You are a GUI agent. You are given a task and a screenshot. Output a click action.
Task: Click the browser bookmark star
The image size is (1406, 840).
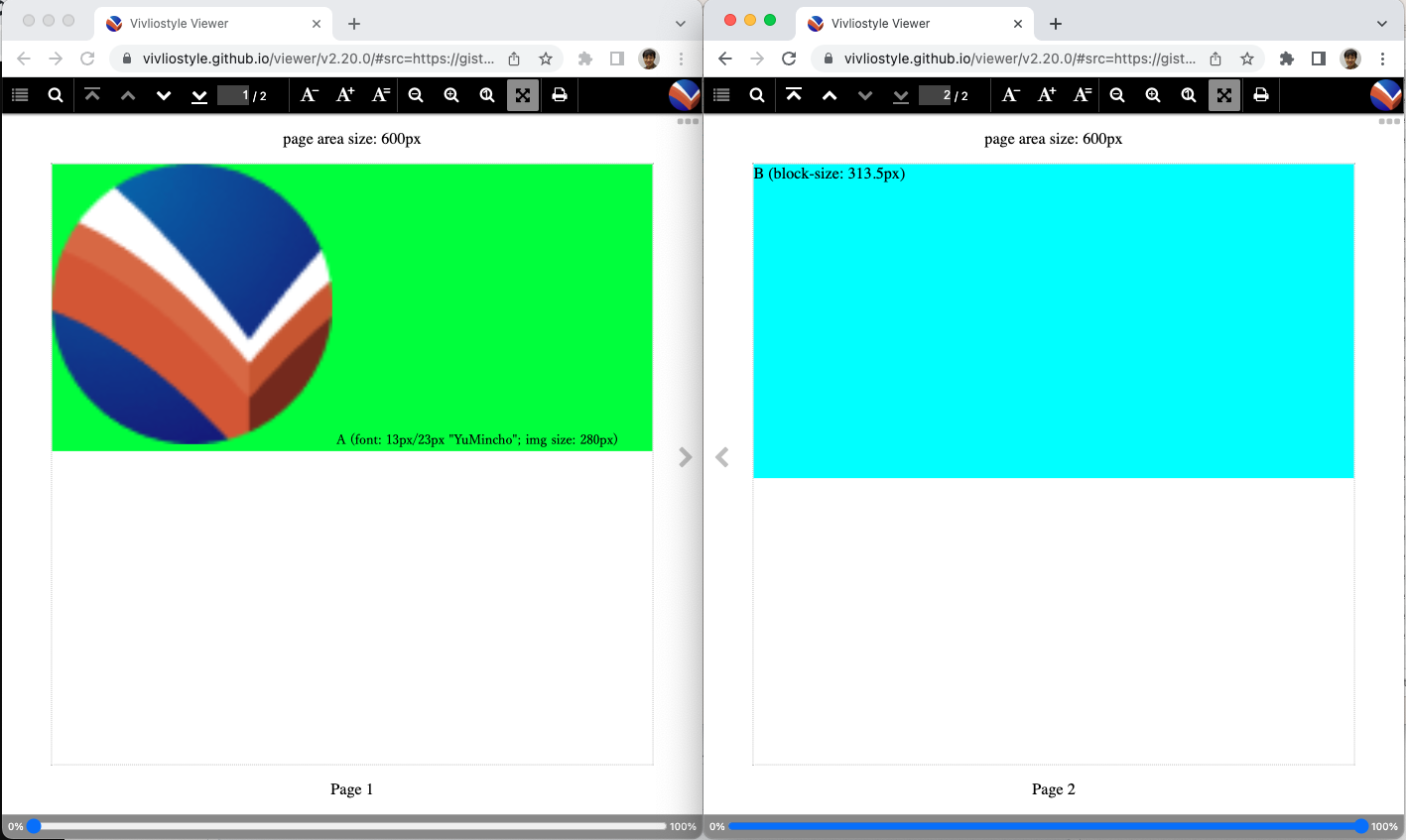pos(546,59)
